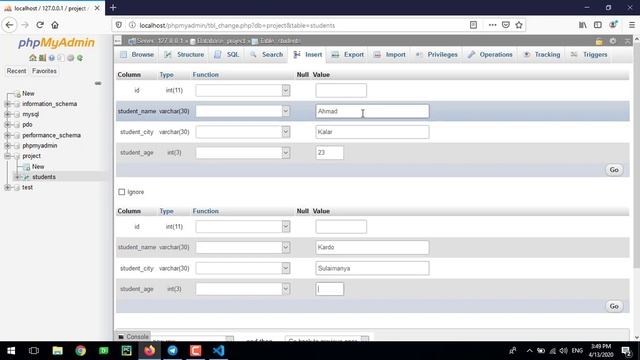The height and width of the screenshot is (360, 640).
Task: Click Windows Start button
Action: pyautogui.click(x=11, y=351)
